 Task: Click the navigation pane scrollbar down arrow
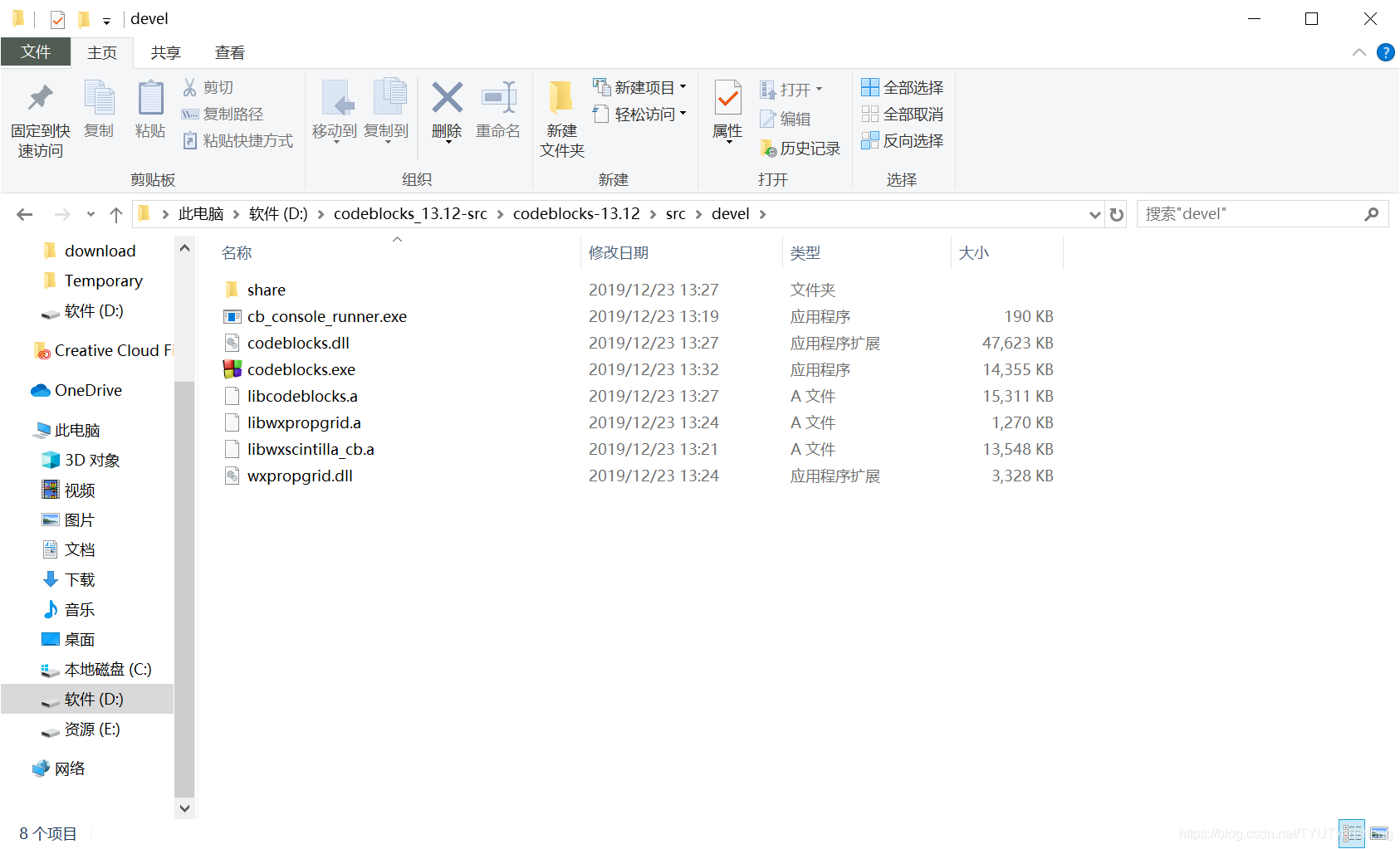(x=184, y=808)
